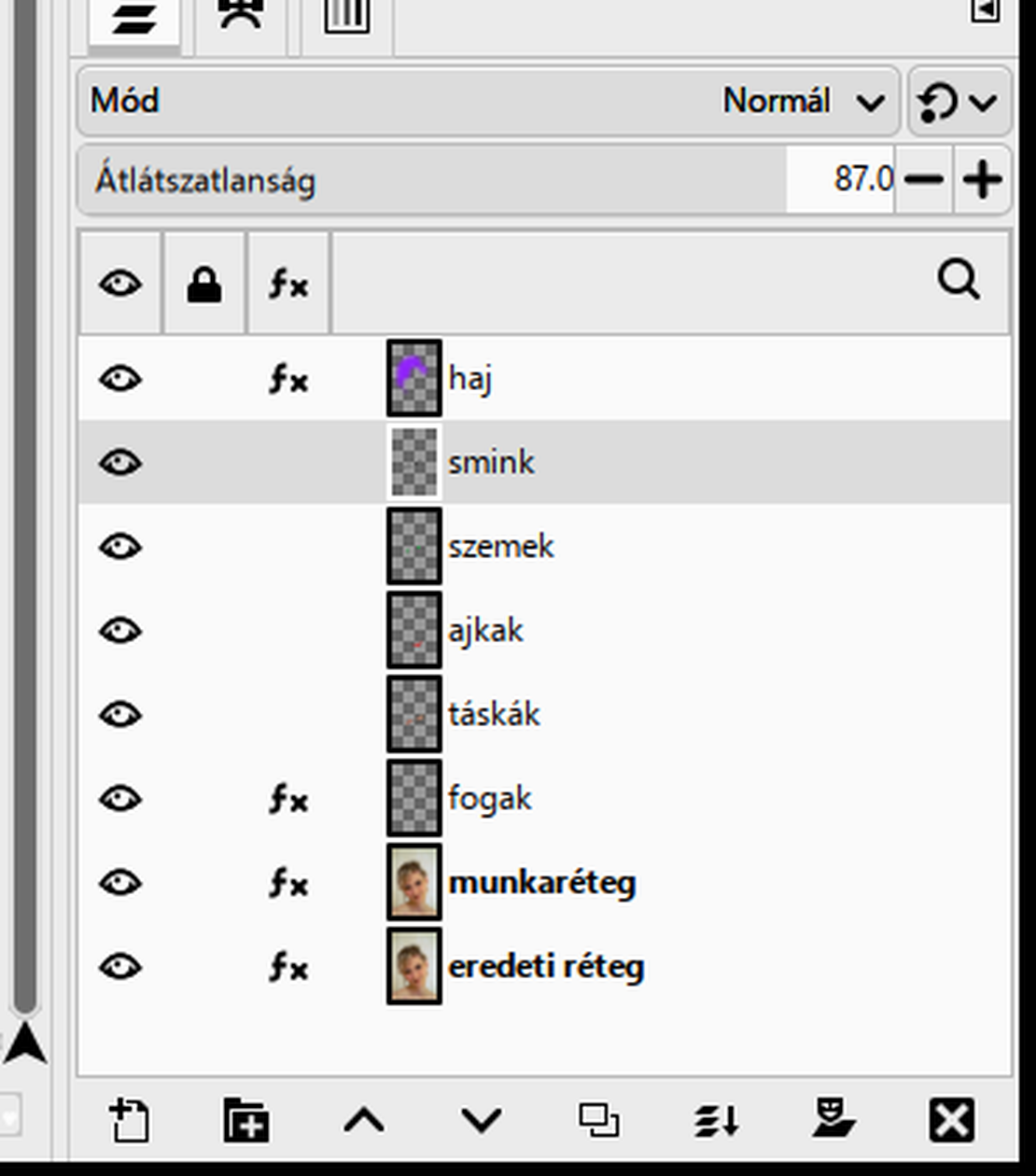
Task: Click the fx column header icon
Action: 288,284
